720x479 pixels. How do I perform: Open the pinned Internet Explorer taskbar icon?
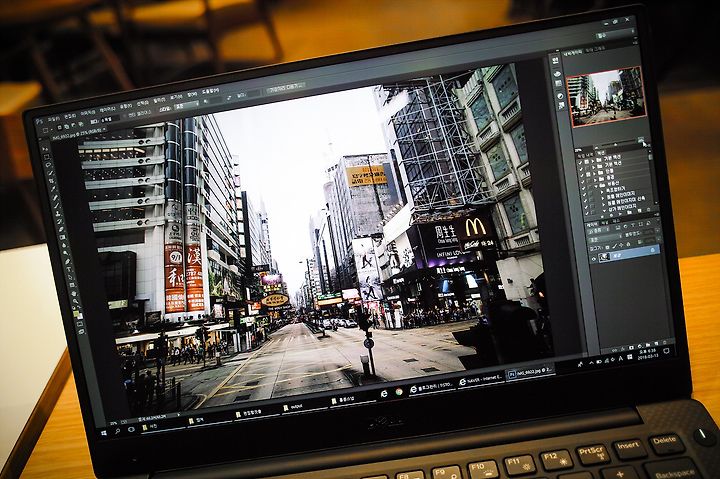pyautogui.click(x=384, y=394)
